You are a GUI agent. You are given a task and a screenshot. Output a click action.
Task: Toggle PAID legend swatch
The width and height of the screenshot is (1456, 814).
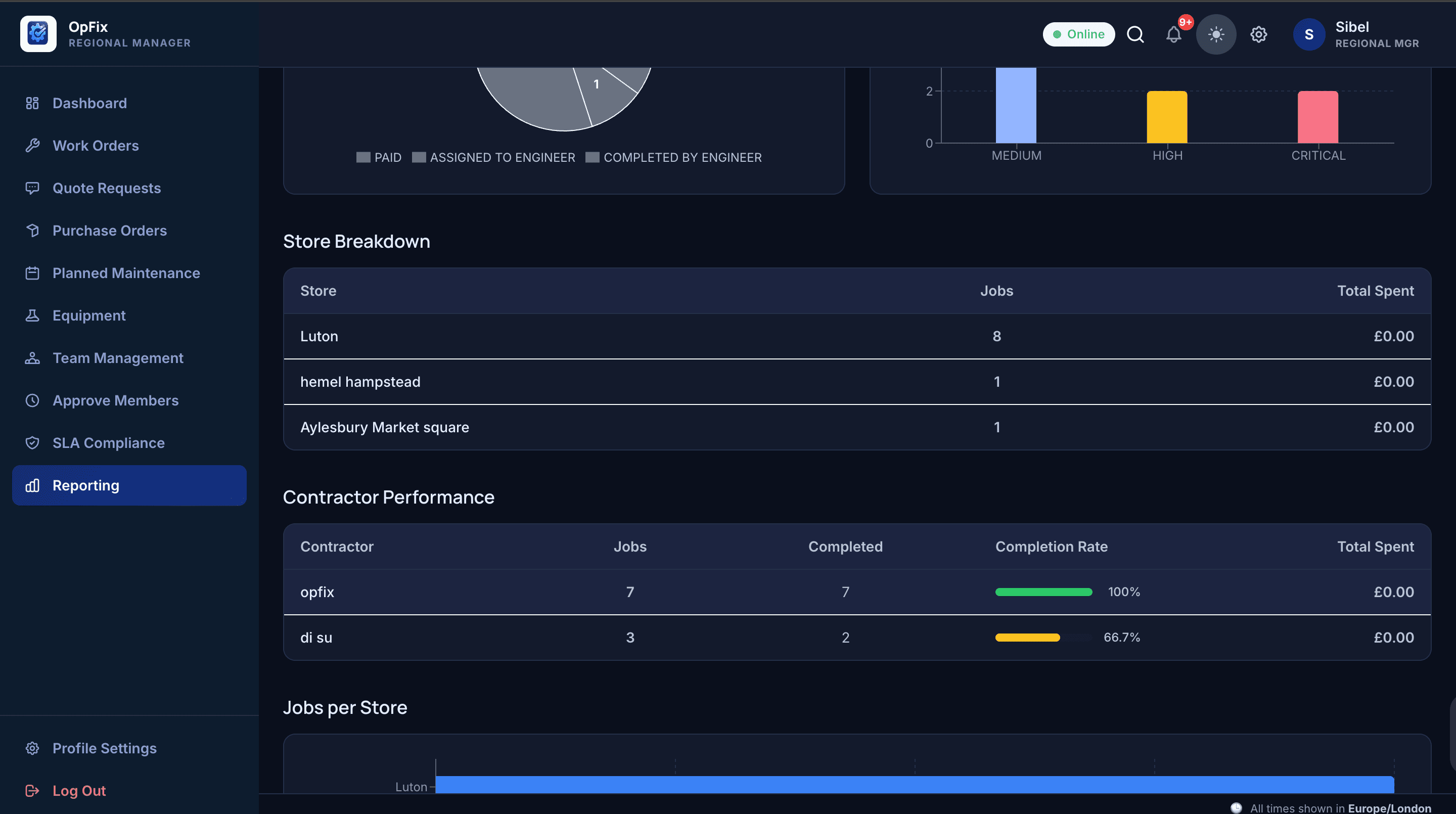click(x=363, y=157)
